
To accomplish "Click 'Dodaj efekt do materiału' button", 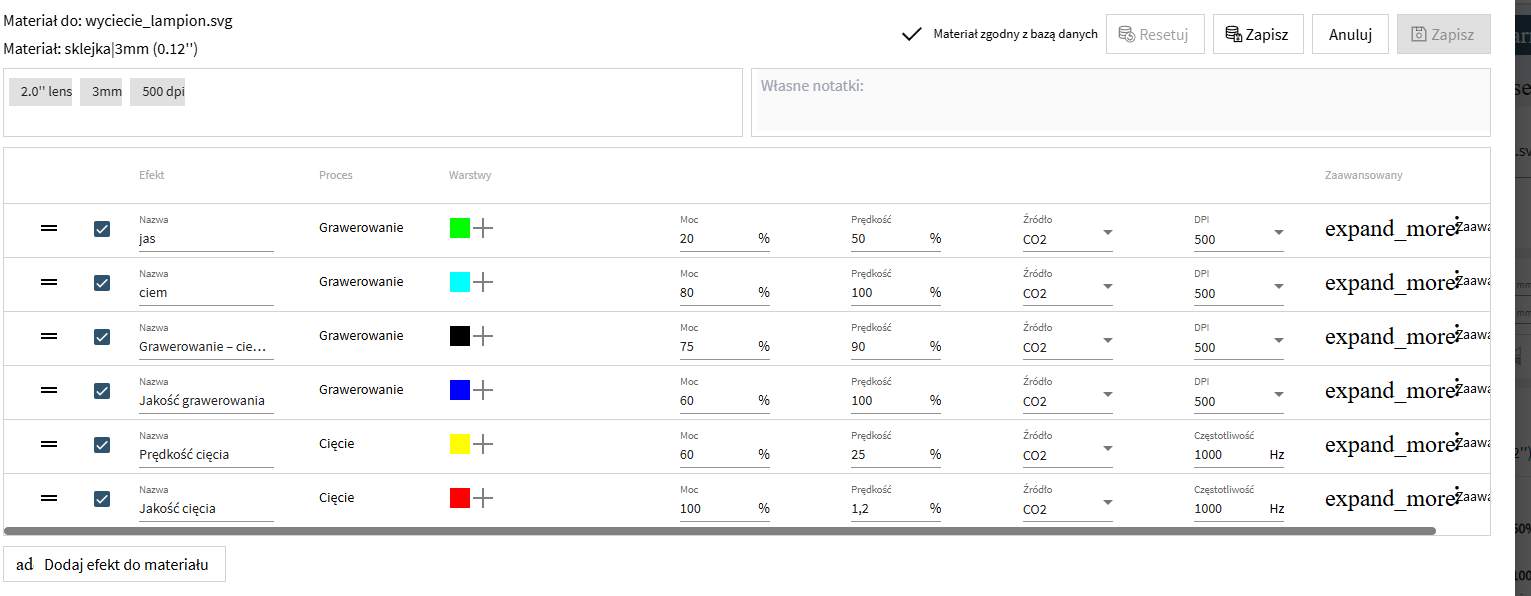I will (x=115, y=564).
